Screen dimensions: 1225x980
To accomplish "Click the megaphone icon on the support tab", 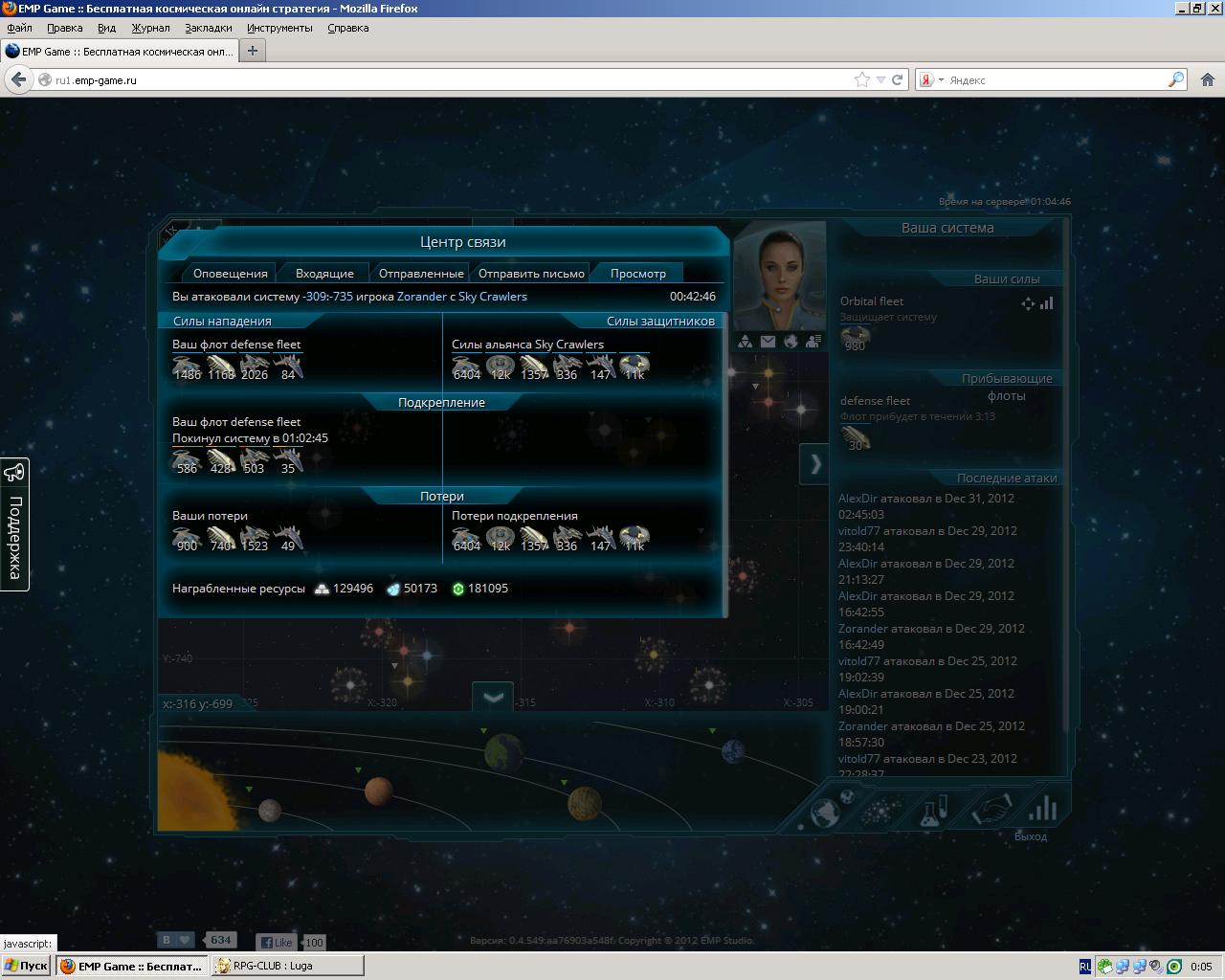I will [14, 472].
